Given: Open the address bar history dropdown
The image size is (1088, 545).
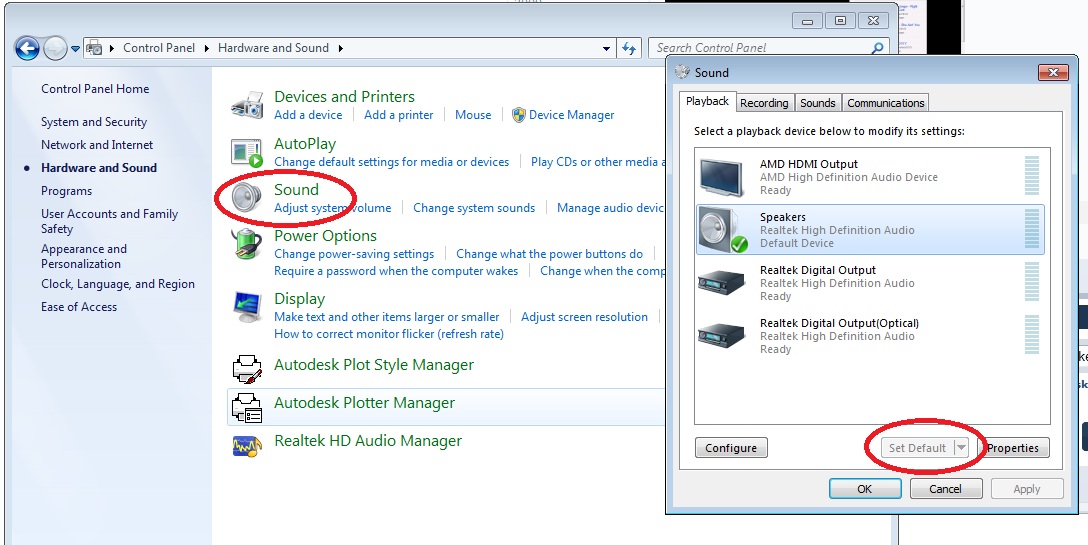Looking at the screenshot, I should (606, 49).
